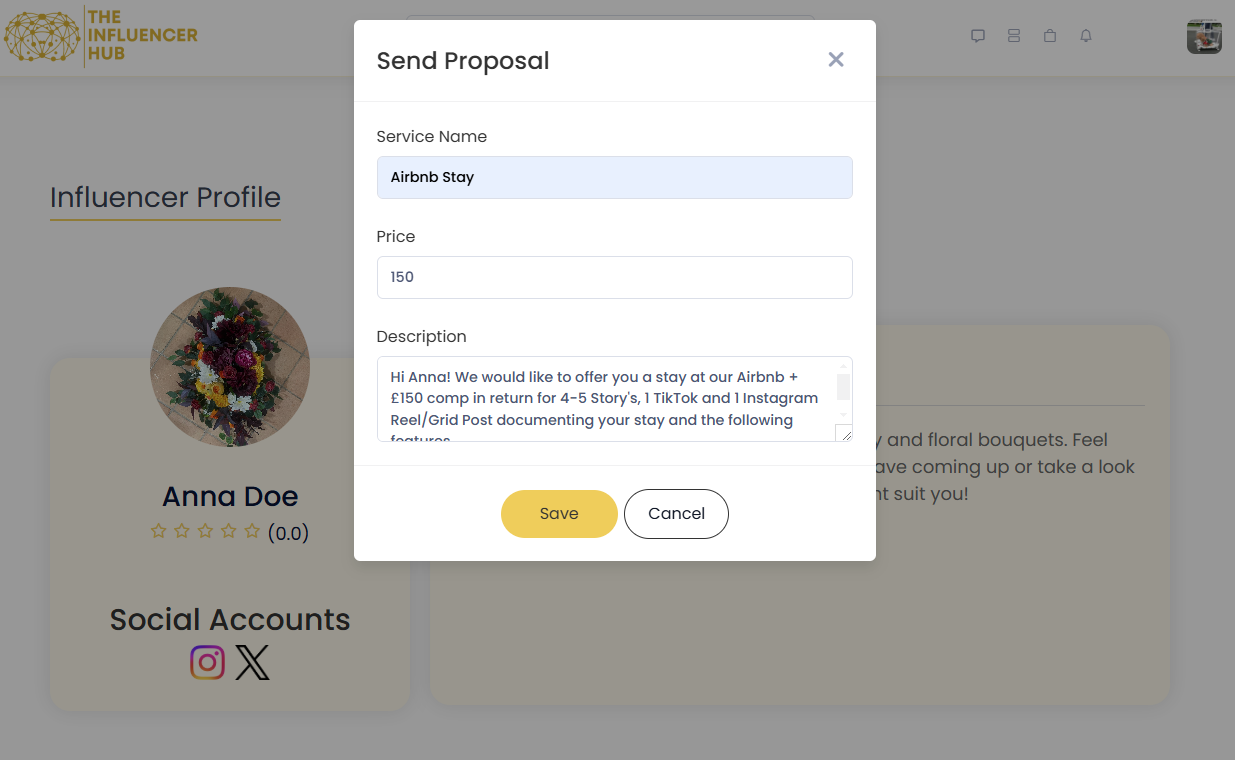Click inside the Description text area
This screenshot has height=760, width=1235.
tap(606, 399)
